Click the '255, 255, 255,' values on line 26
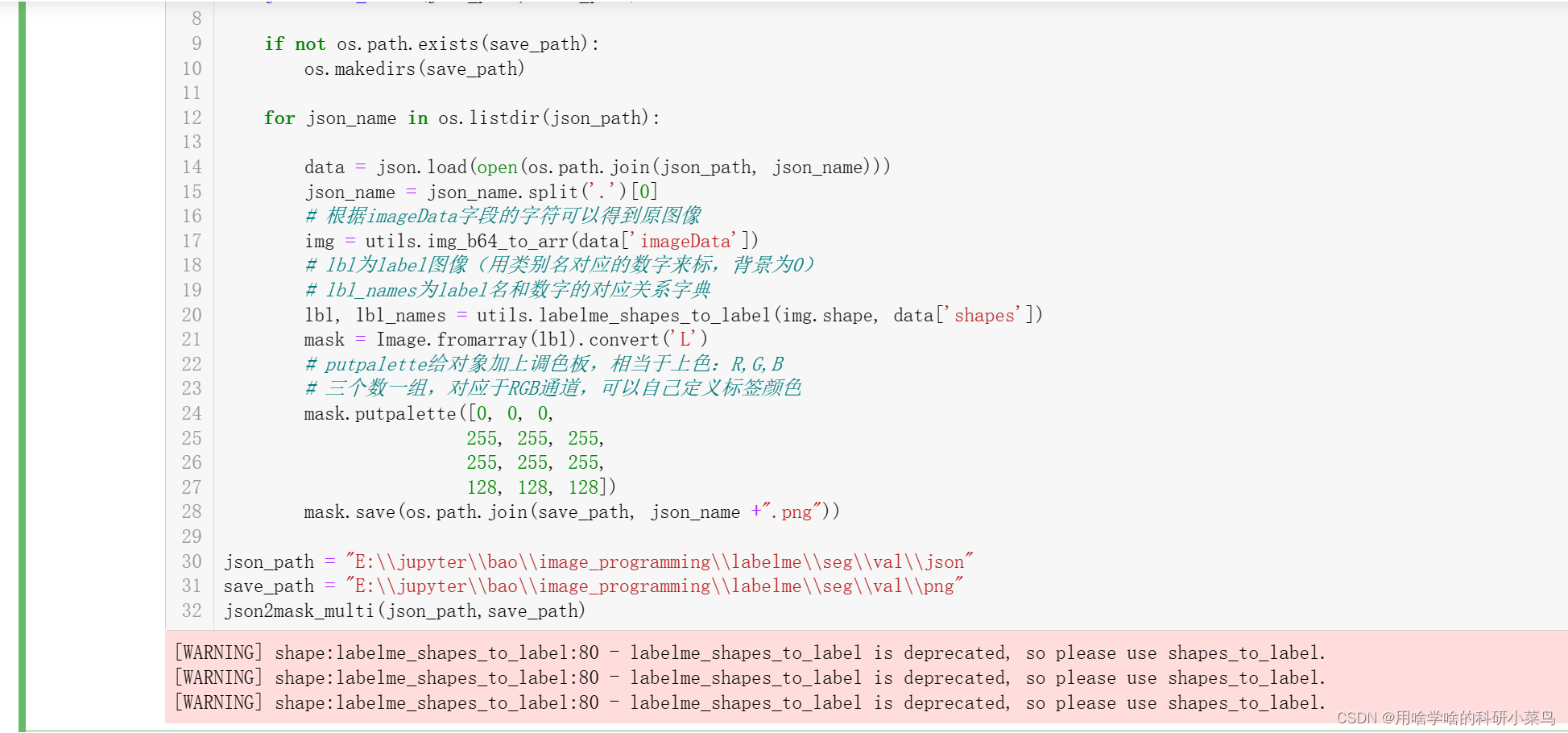This screenshot has height=733, width=1568. 536,462
